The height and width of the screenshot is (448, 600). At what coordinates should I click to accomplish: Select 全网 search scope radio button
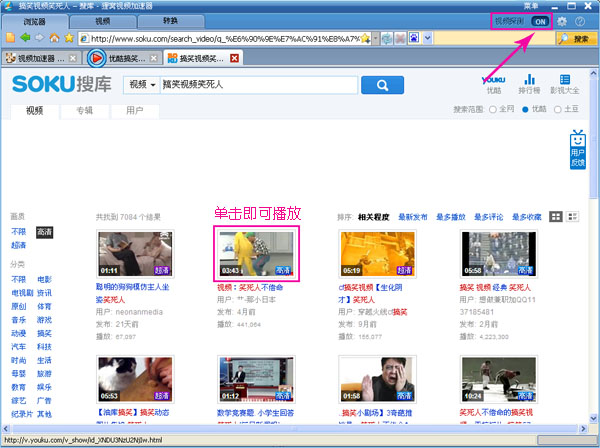pyautogui.click(x=493, y=110)
